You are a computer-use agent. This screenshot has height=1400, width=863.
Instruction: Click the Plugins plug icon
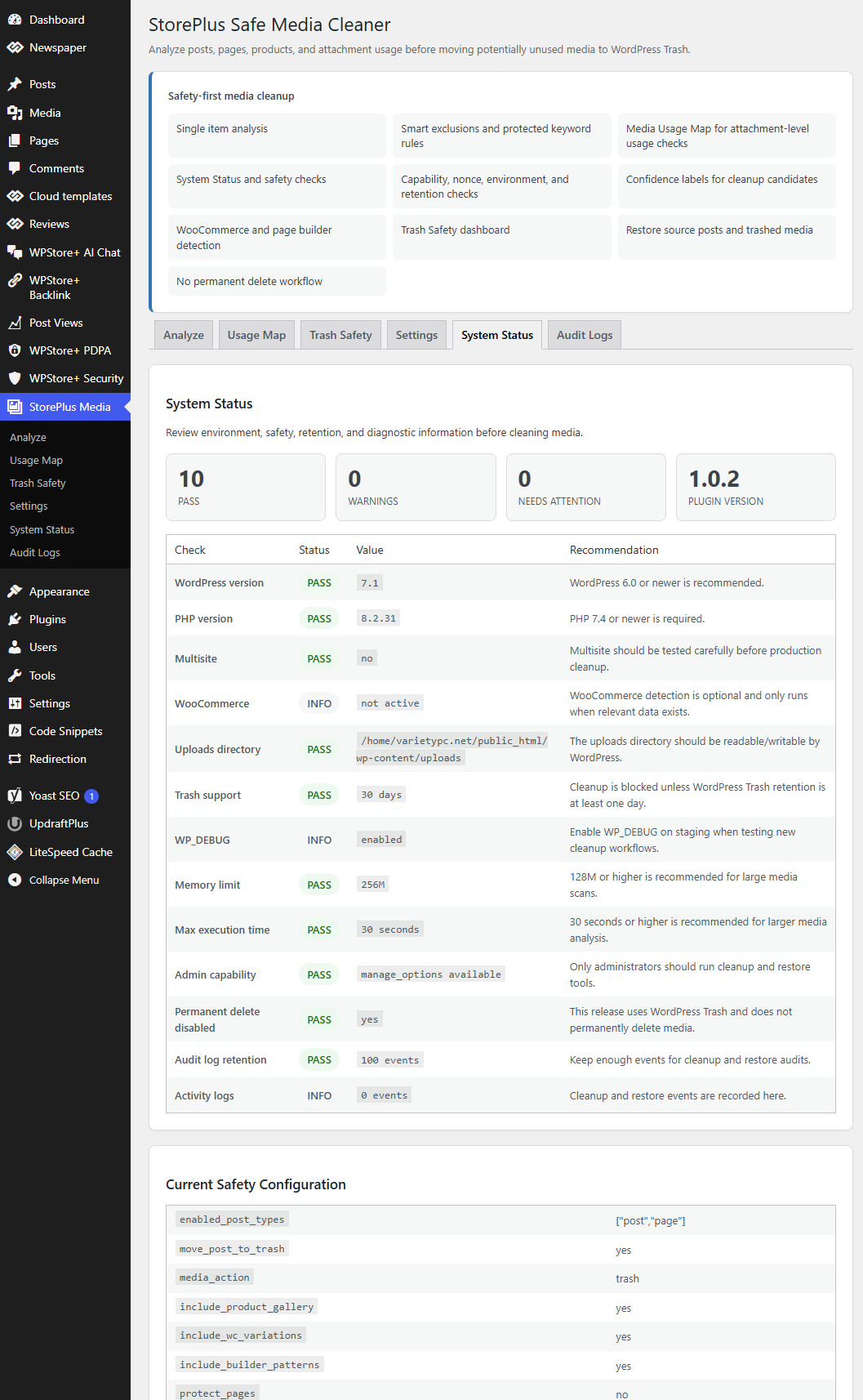pos(15,619)
